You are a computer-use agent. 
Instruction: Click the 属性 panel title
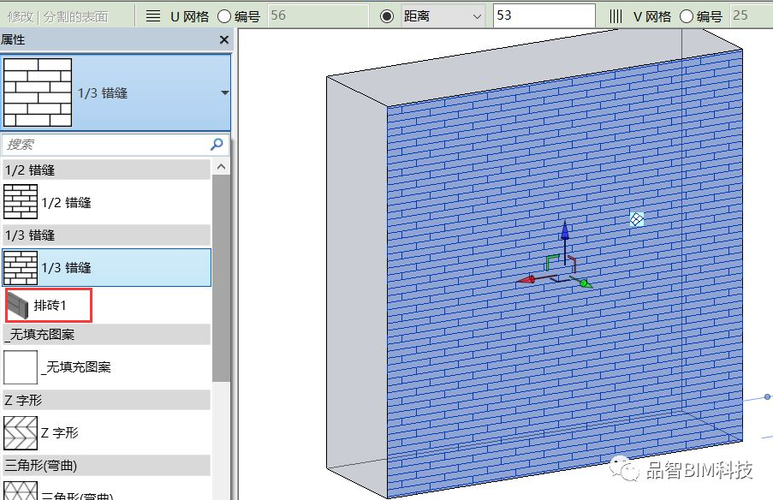coord(13,39)
